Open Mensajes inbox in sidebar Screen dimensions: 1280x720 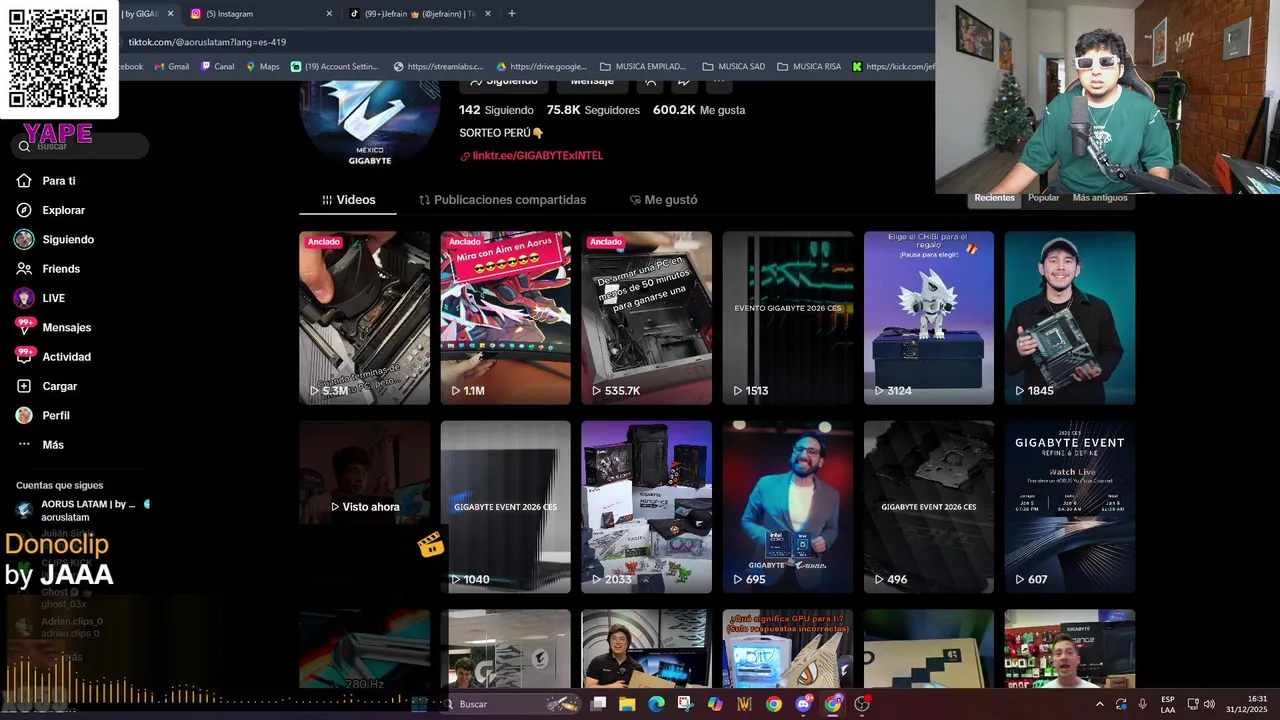66,327
